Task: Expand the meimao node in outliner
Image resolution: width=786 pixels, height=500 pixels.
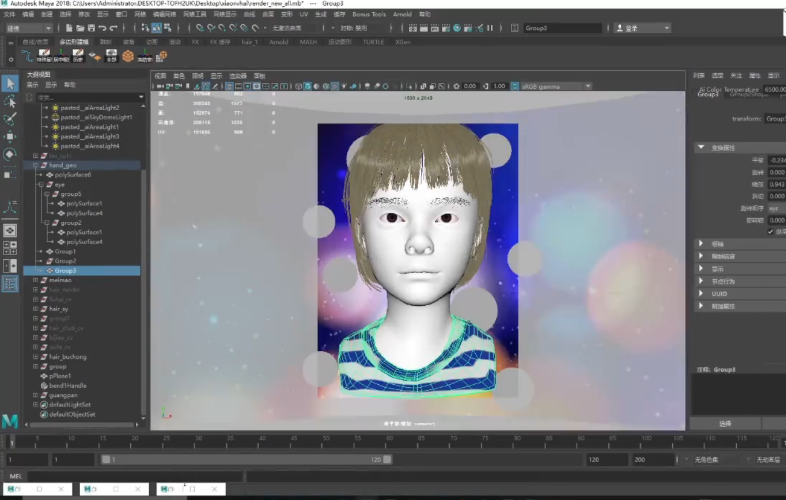Action: coord(36,280)
